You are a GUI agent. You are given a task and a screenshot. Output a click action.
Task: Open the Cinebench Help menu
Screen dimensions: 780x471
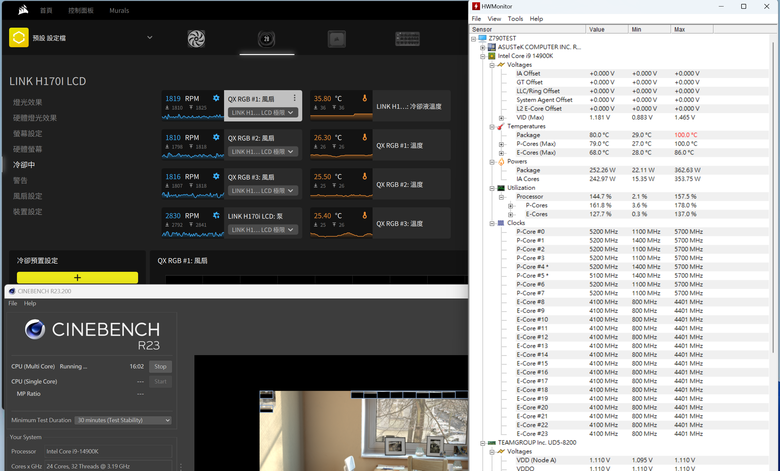30,303
